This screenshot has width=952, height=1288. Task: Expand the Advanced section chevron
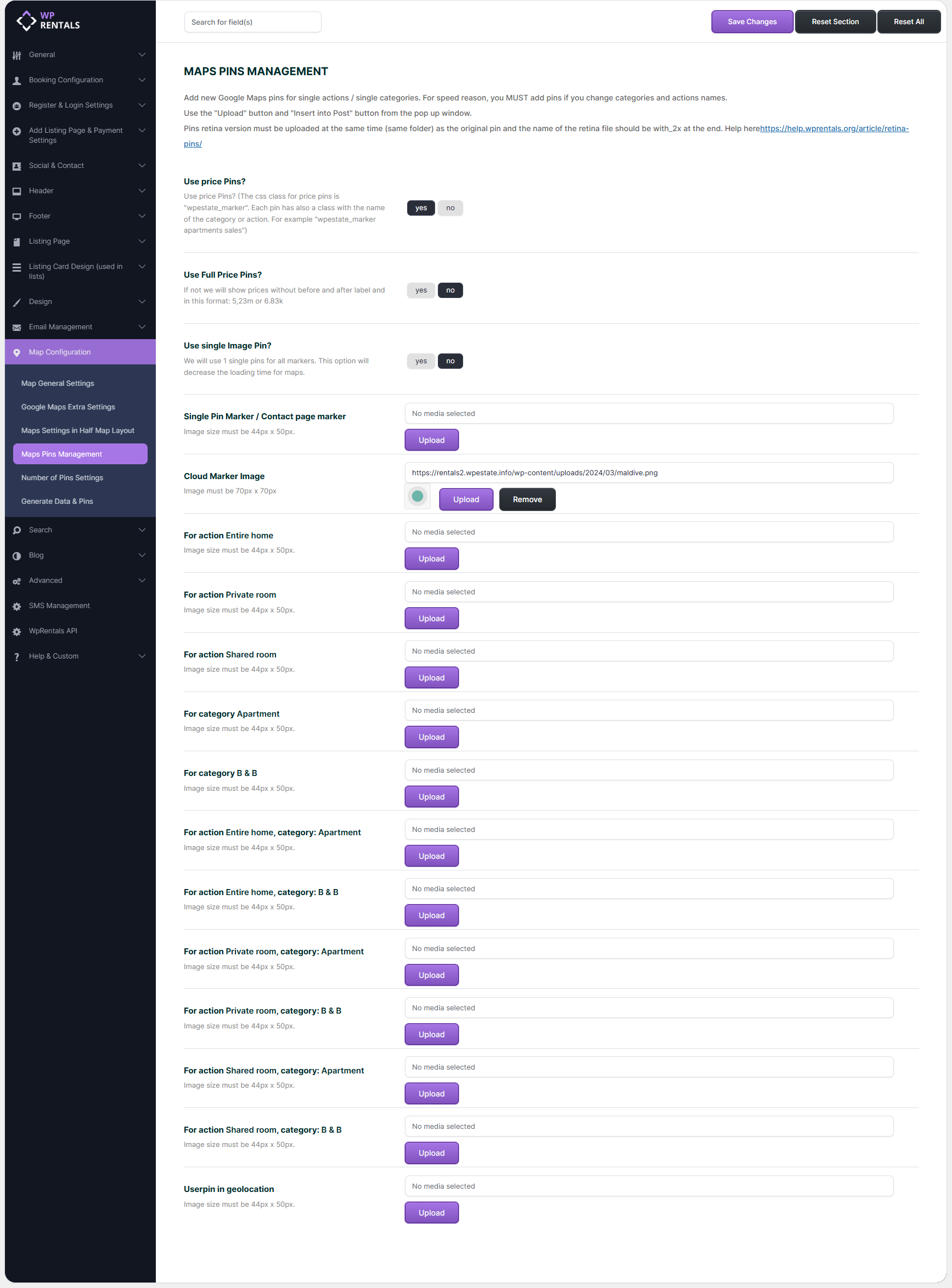[142, 580]
